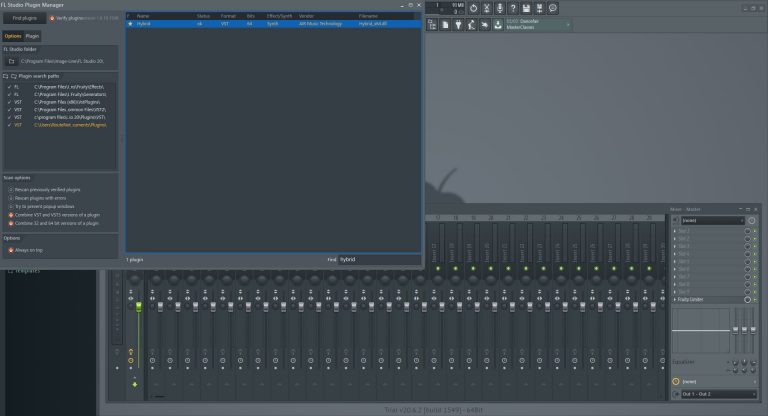
Task: Click the Find search field containing hybrid
Action: (x=376, y=259)
